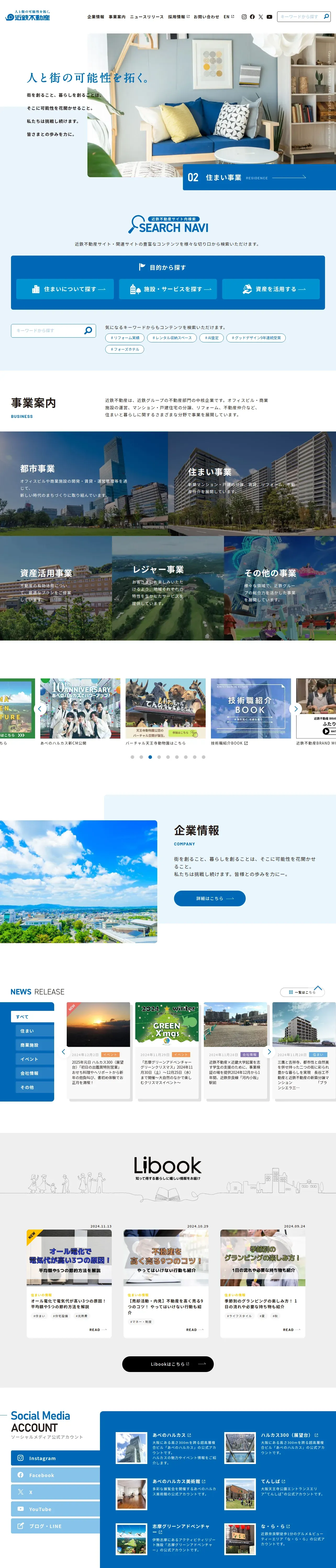Open the 02 住まい事業 RESIDENCE slide link

pyautogui.click(x=259, y=177)
